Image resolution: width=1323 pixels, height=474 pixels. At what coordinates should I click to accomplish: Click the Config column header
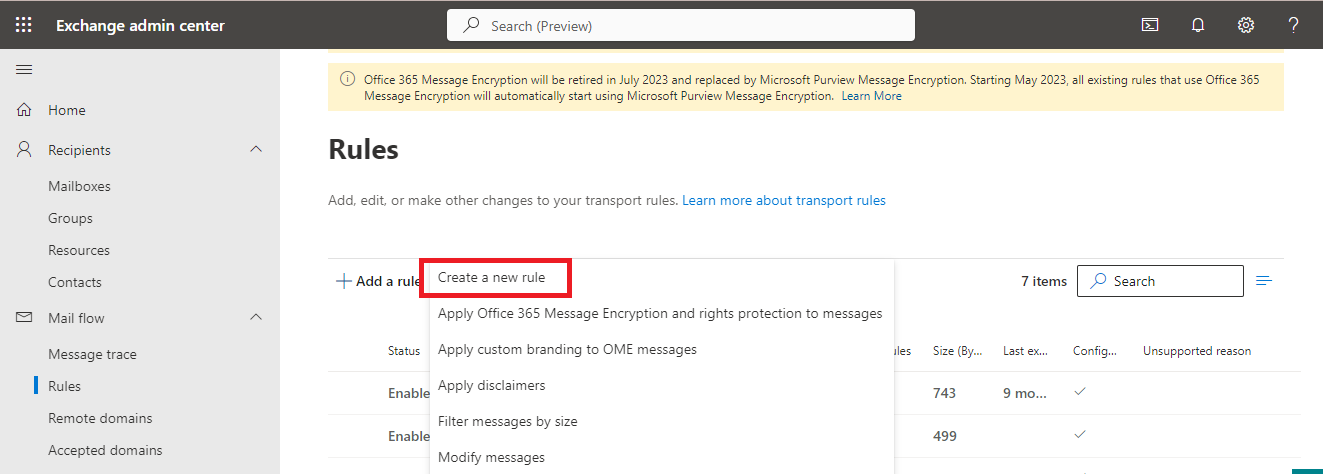coord(1095,351)
